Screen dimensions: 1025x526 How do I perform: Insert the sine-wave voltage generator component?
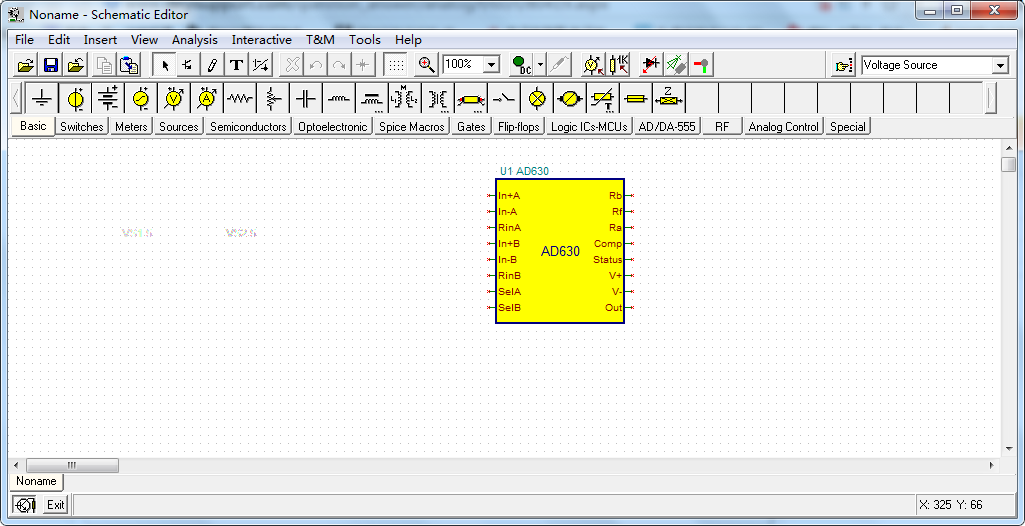141,99
